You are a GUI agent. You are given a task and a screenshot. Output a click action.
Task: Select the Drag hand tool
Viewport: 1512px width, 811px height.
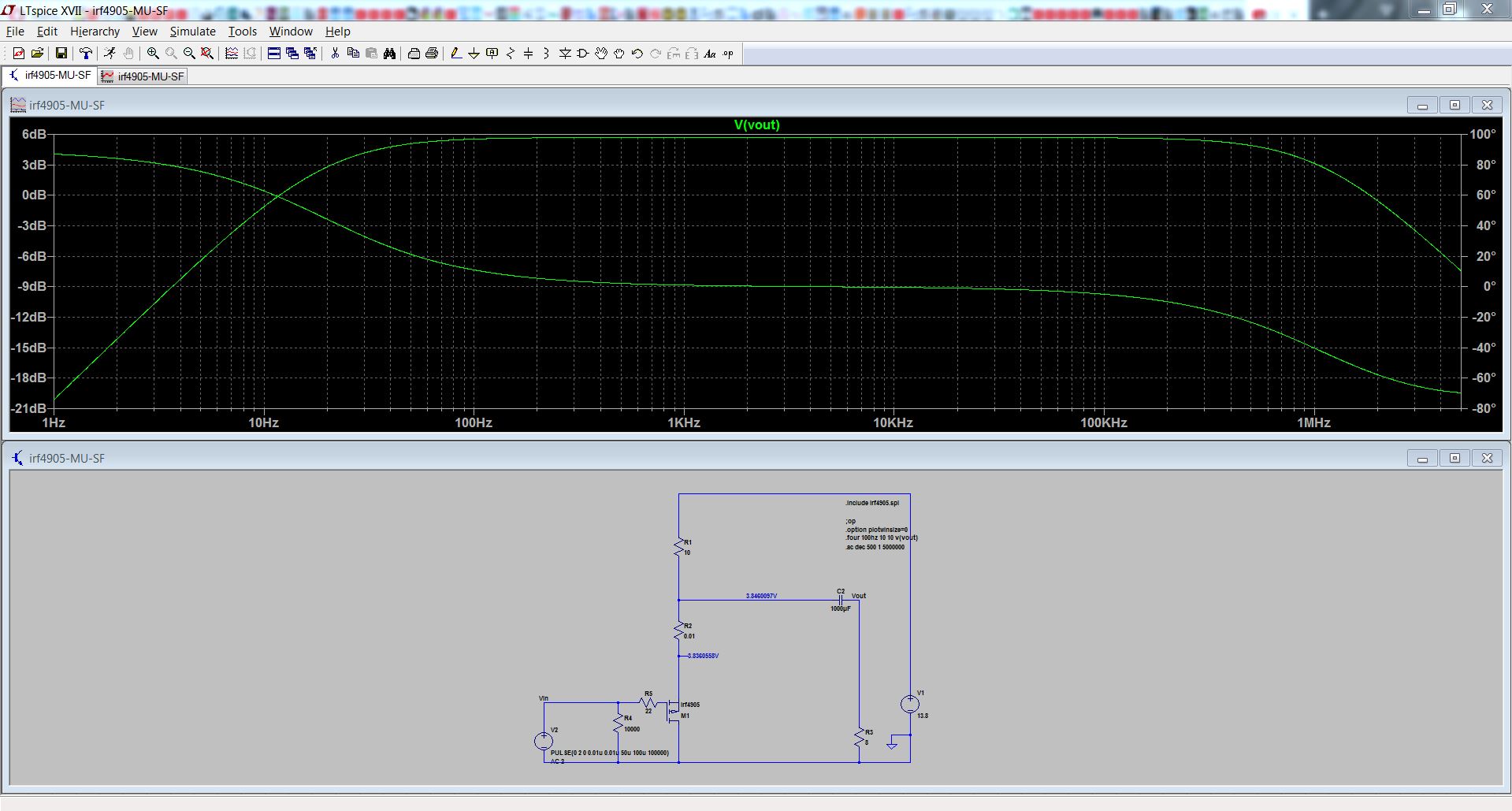tap(619, 54)
